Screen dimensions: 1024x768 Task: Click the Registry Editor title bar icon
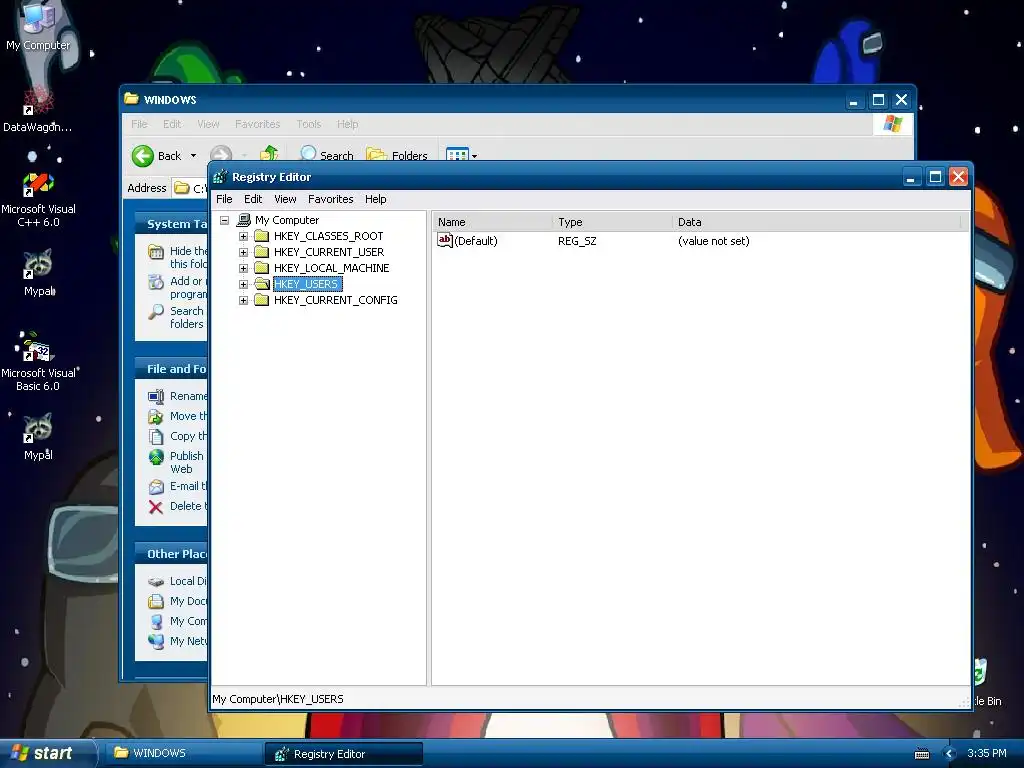pyautogui.click(x=220, y=177)
